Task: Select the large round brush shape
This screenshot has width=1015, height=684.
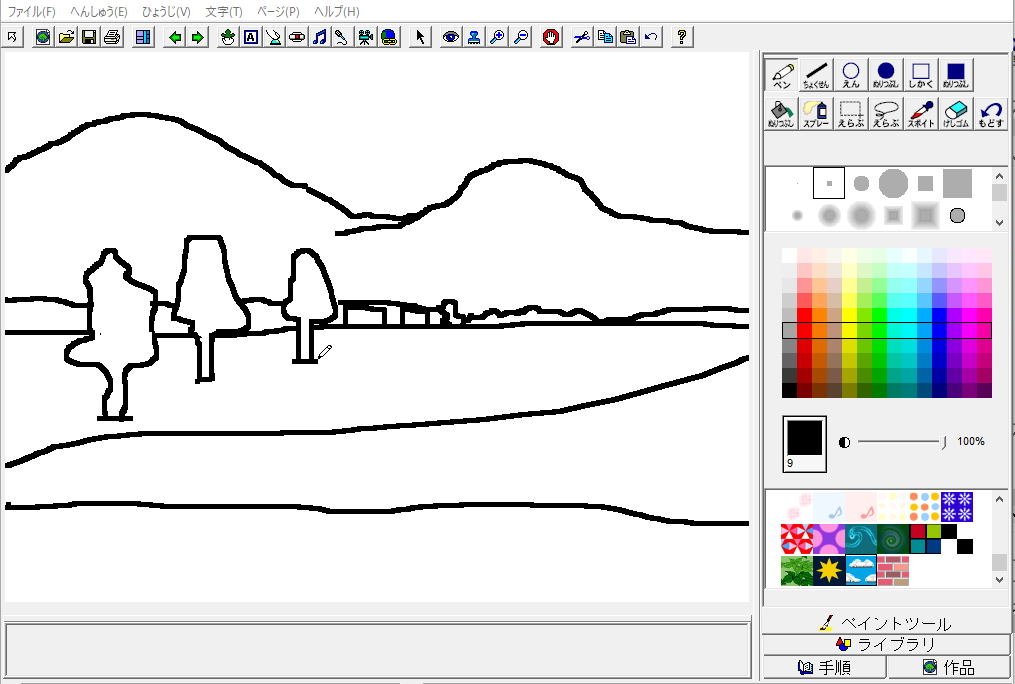Action: tap(893, 183)
